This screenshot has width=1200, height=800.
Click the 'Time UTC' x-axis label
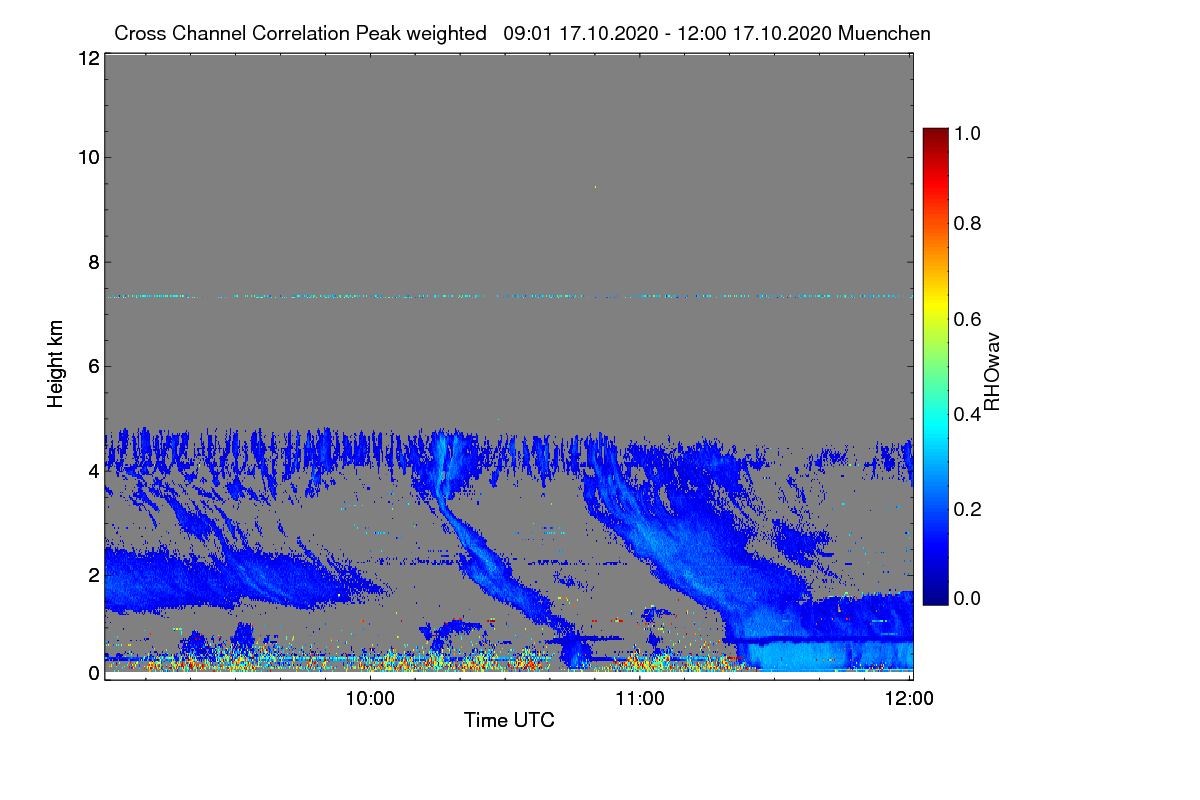click(x=509, y=720)
